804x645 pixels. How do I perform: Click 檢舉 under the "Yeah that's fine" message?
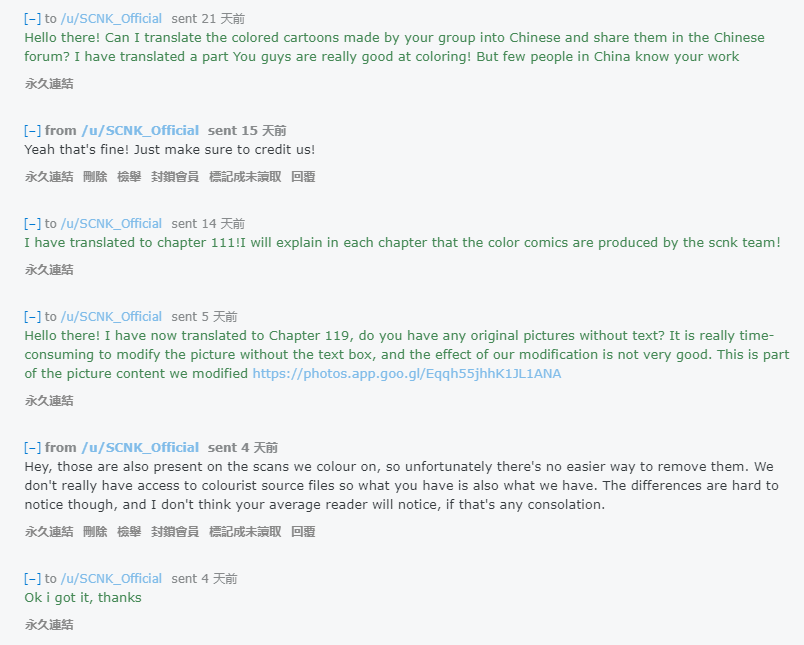click(x=129, y=177)
